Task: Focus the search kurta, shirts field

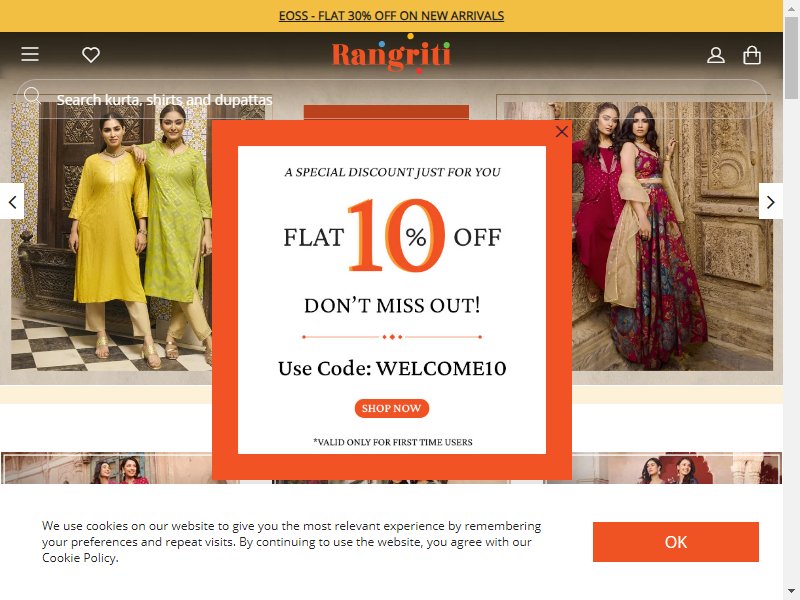Action: [x=391, y=99]
